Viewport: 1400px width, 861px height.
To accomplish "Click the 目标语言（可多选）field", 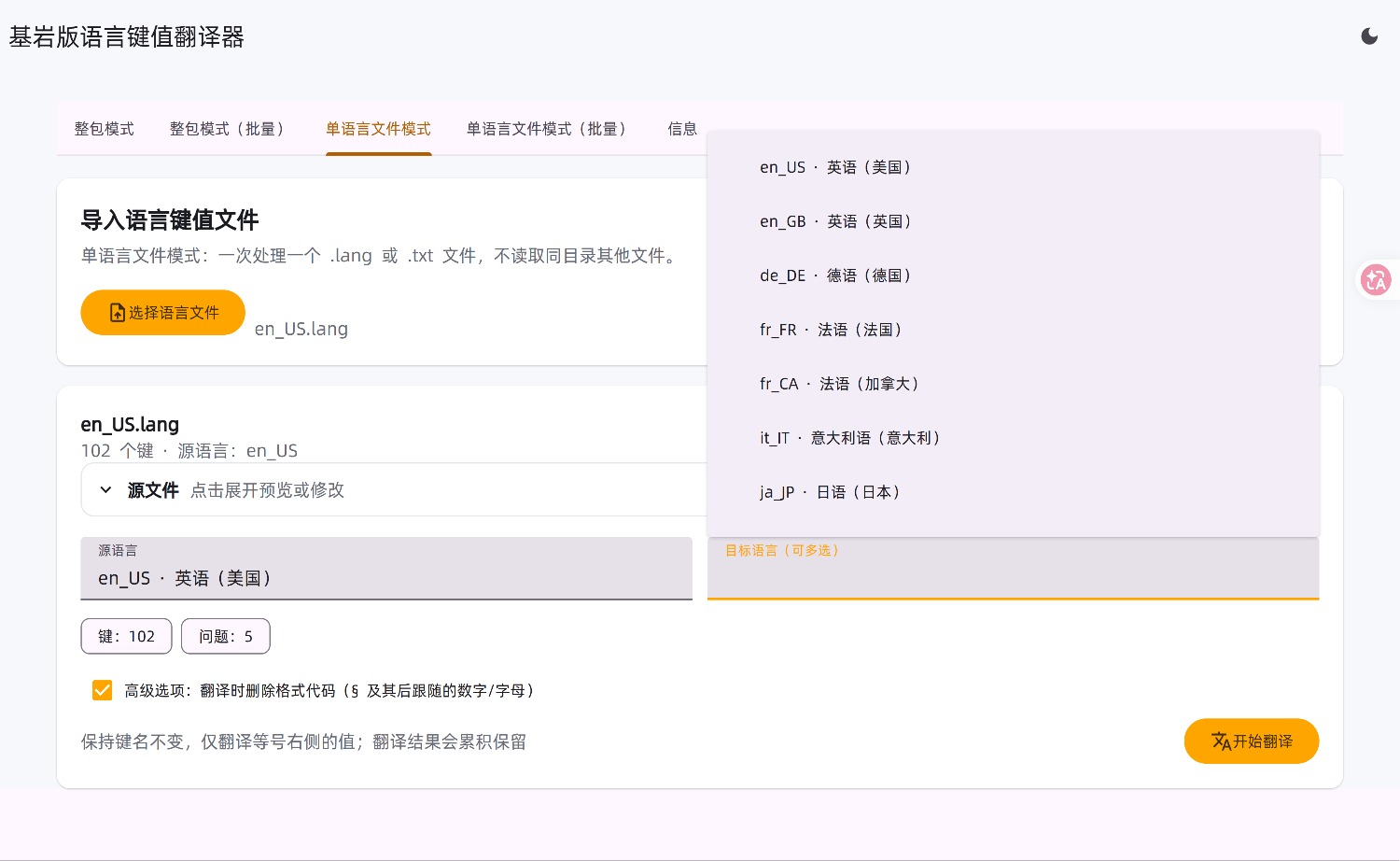I will point(1013,568).
